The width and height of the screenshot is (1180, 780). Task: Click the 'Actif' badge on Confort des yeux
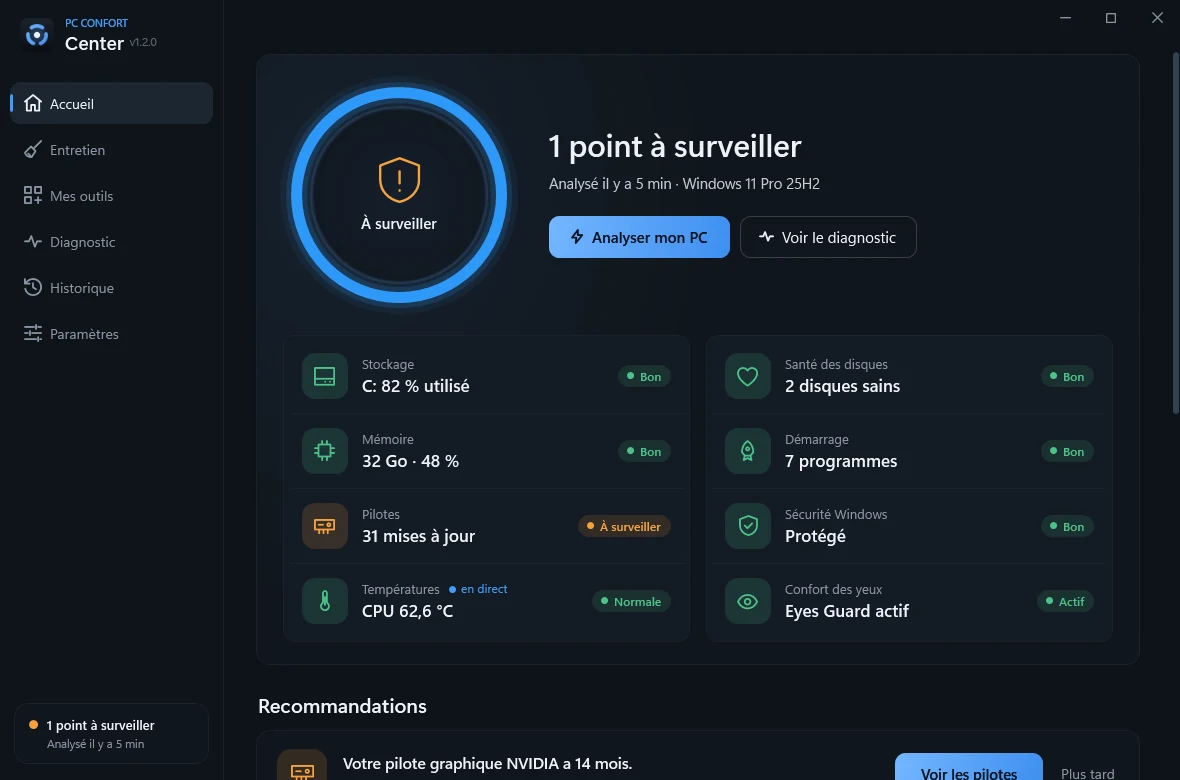pos(1065,602)
